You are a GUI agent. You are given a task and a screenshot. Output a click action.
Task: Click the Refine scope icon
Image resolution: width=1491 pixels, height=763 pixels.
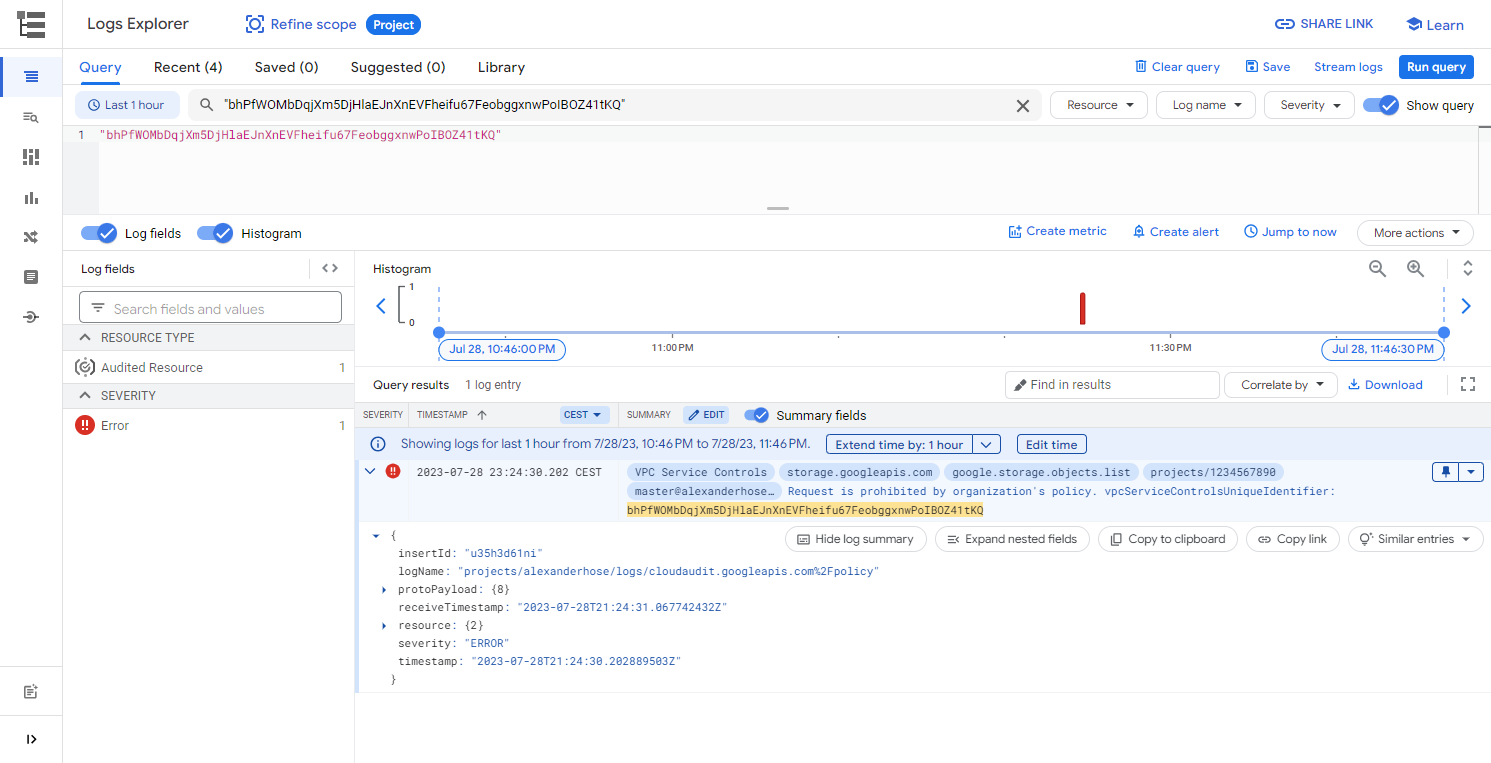255,24
